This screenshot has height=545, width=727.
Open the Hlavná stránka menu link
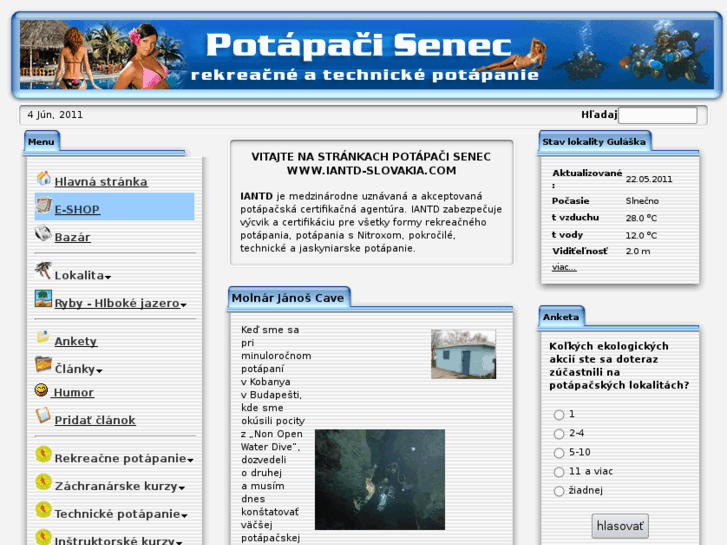[x=101, y=182]
